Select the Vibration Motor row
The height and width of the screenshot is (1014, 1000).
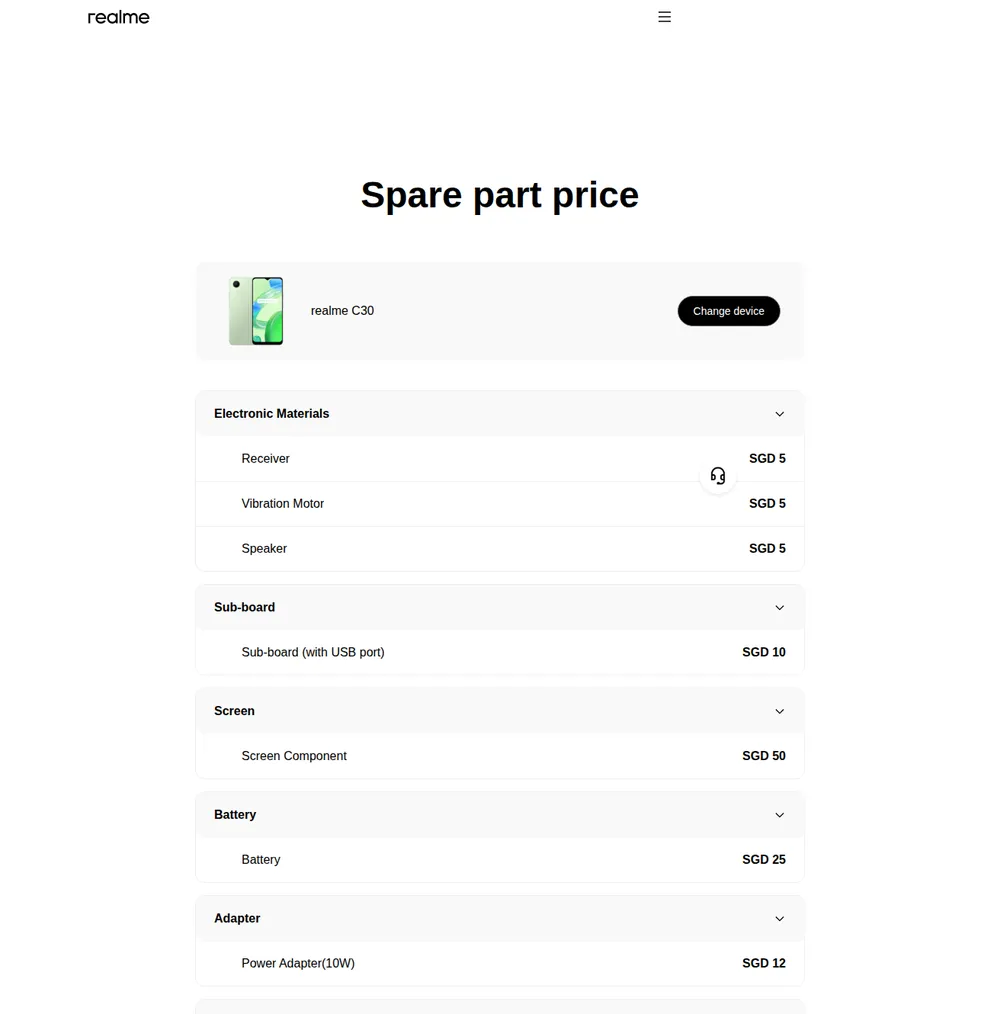click(499, 504)
